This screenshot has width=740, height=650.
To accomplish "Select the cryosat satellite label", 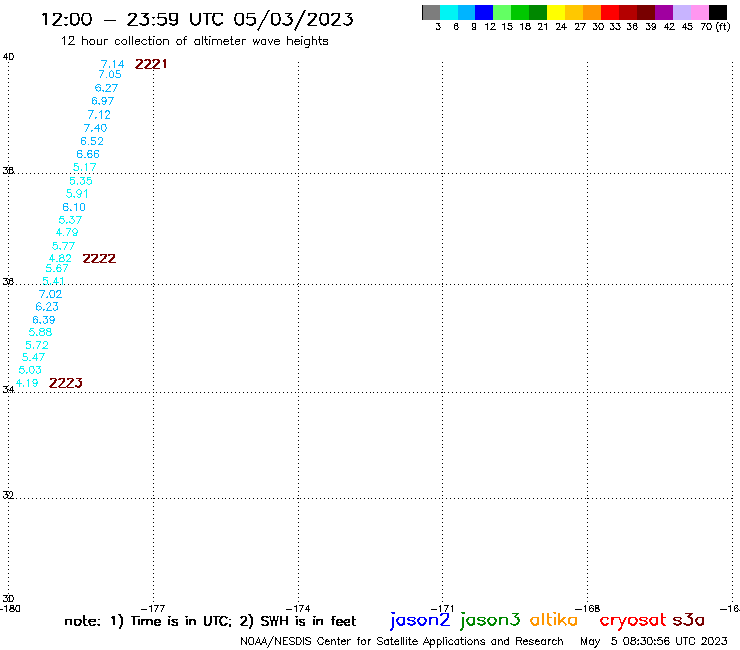I will click(632, 620).
